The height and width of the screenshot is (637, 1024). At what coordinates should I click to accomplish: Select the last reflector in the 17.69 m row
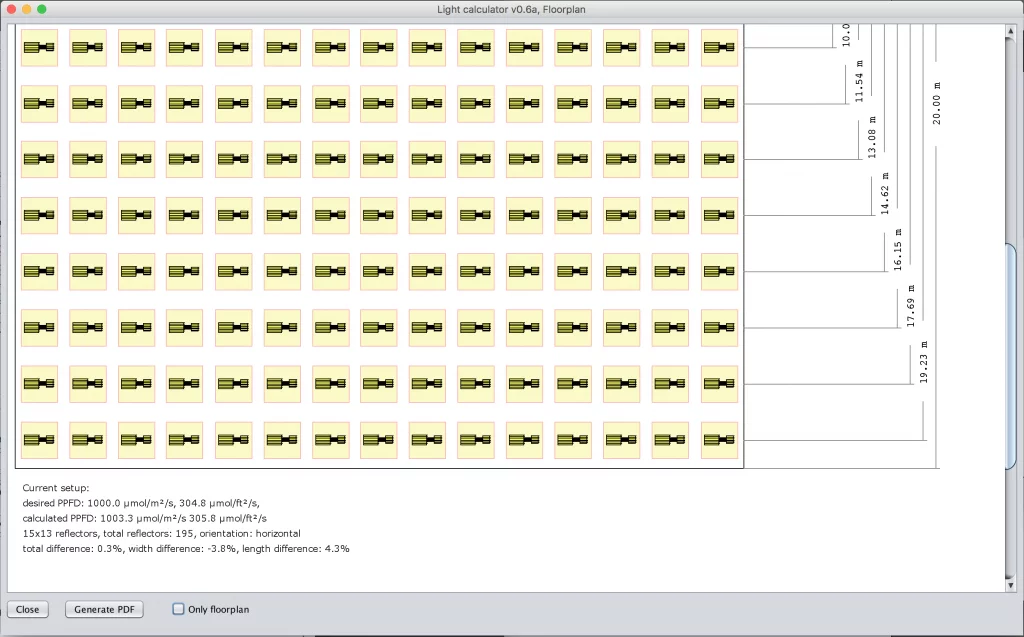719,328
